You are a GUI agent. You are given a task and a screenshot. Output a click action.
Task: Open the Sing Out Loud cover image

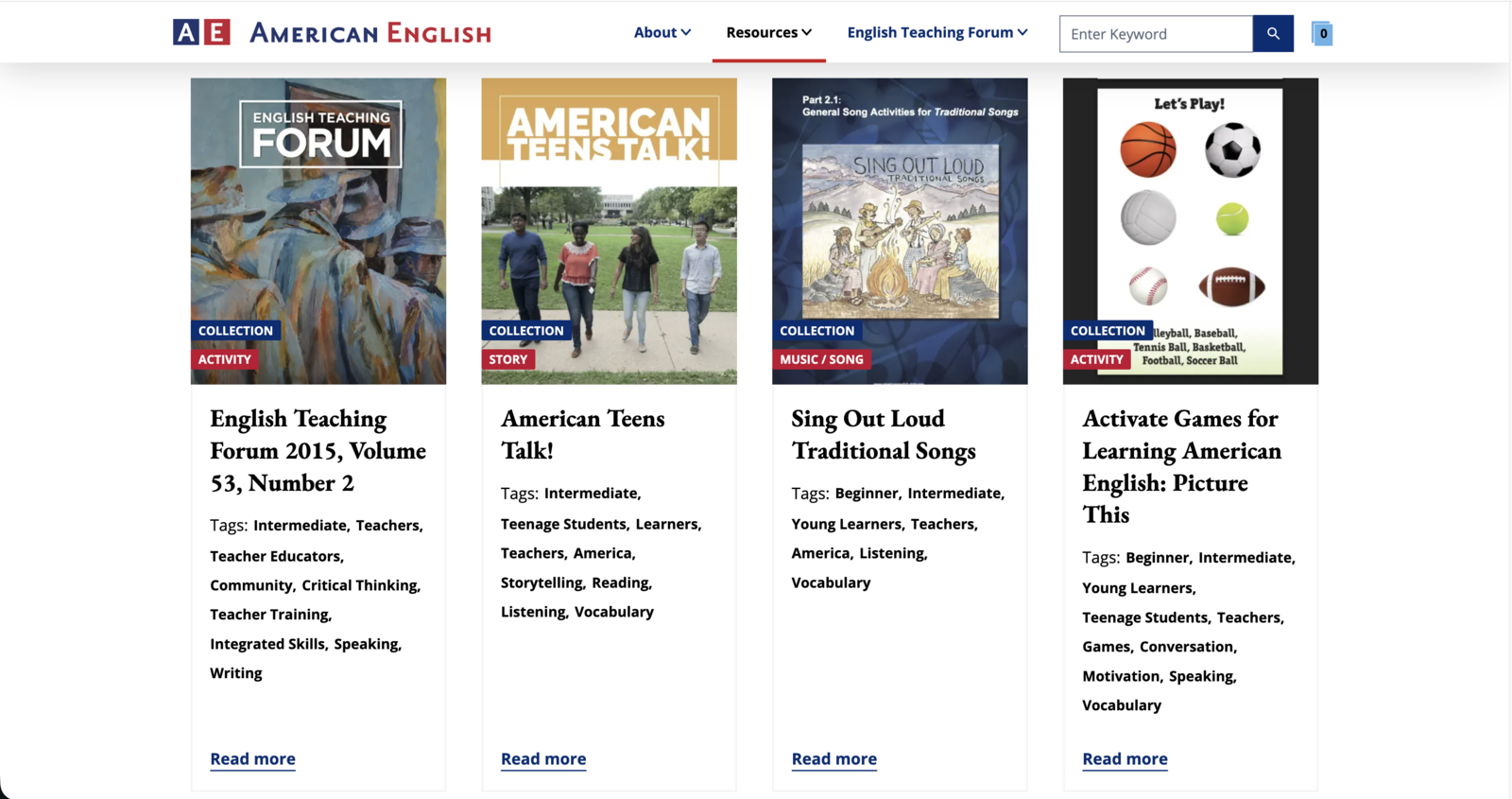point(900,231)
